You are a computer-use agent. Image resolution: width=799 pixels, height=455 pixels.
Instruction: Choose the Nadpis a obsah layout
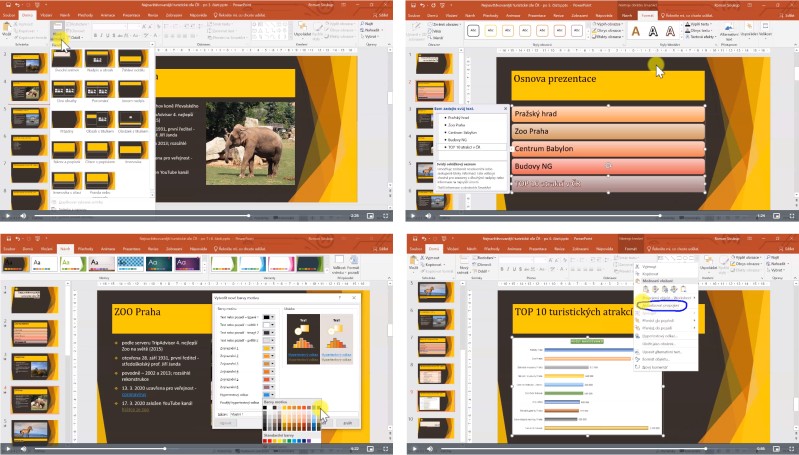pos(100,61)
